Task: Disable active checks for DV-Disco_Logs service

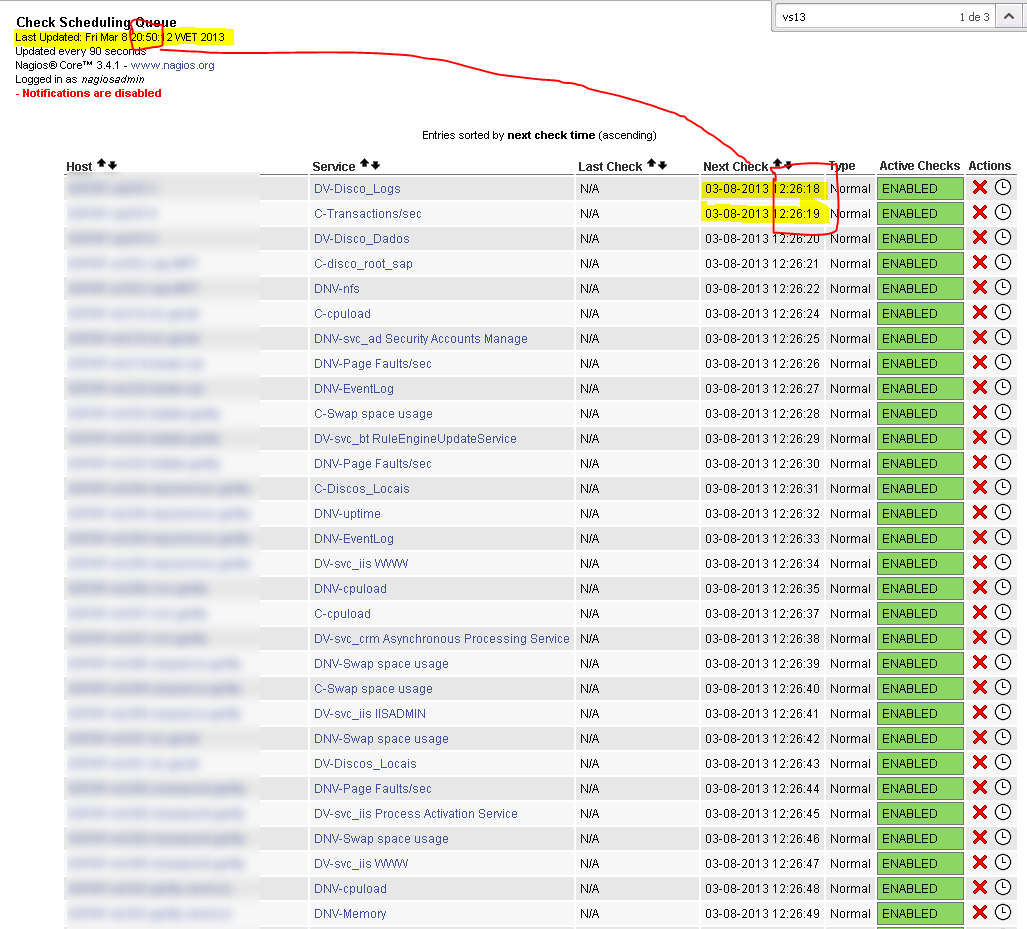Action: click(x=979, y=188)
